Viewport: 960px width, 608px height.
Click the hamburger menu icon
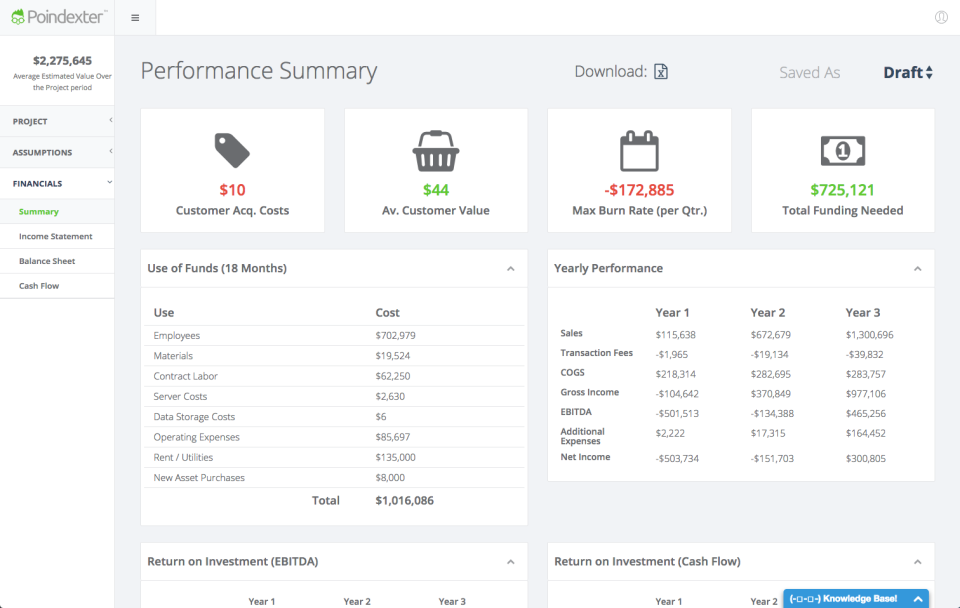[134, 17]
